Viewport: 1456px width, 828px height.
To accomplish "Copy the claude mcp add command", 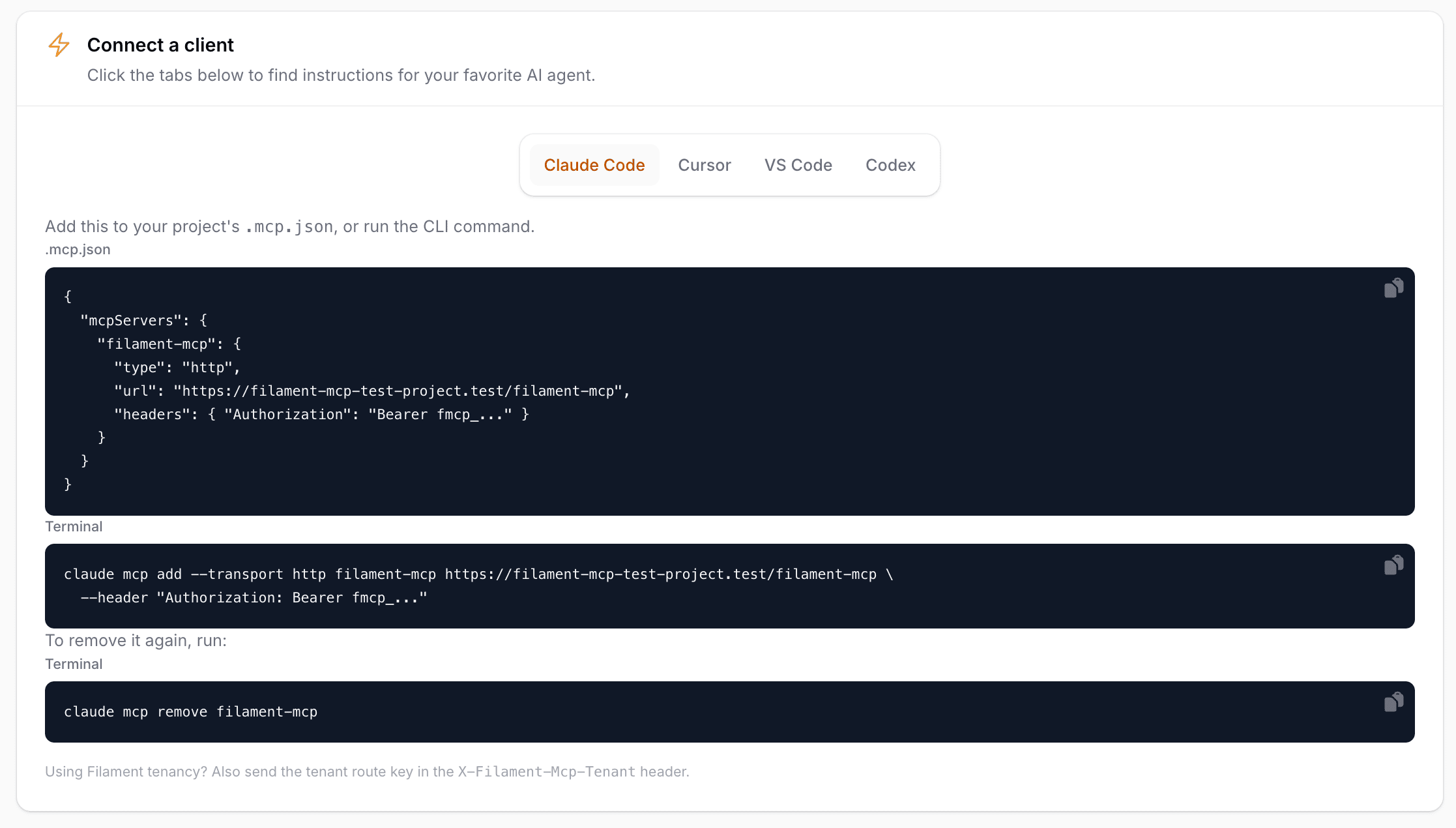I will click(1393, 565).
